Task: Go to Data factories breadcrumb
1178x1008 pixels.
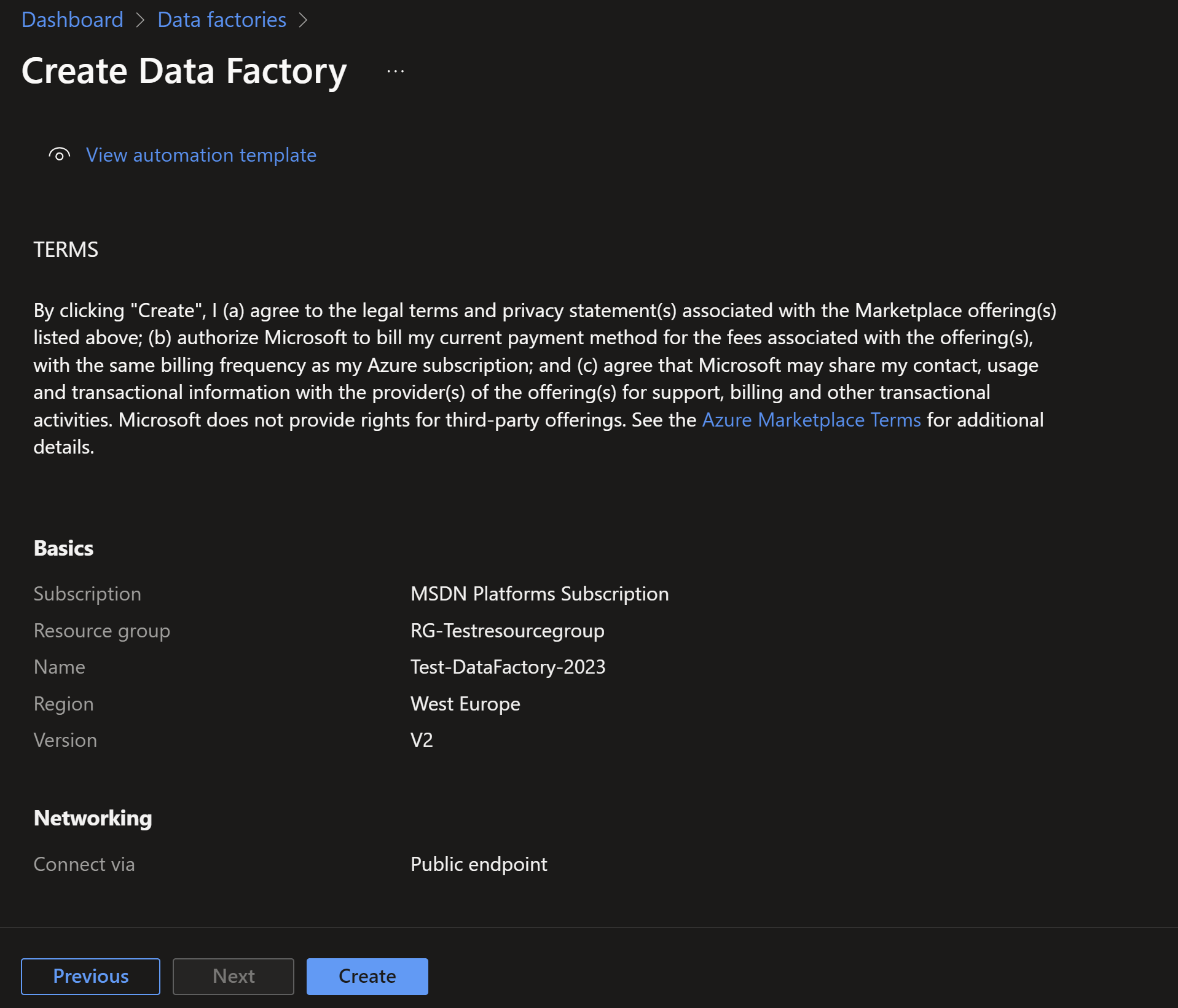Action: [222, 20]
